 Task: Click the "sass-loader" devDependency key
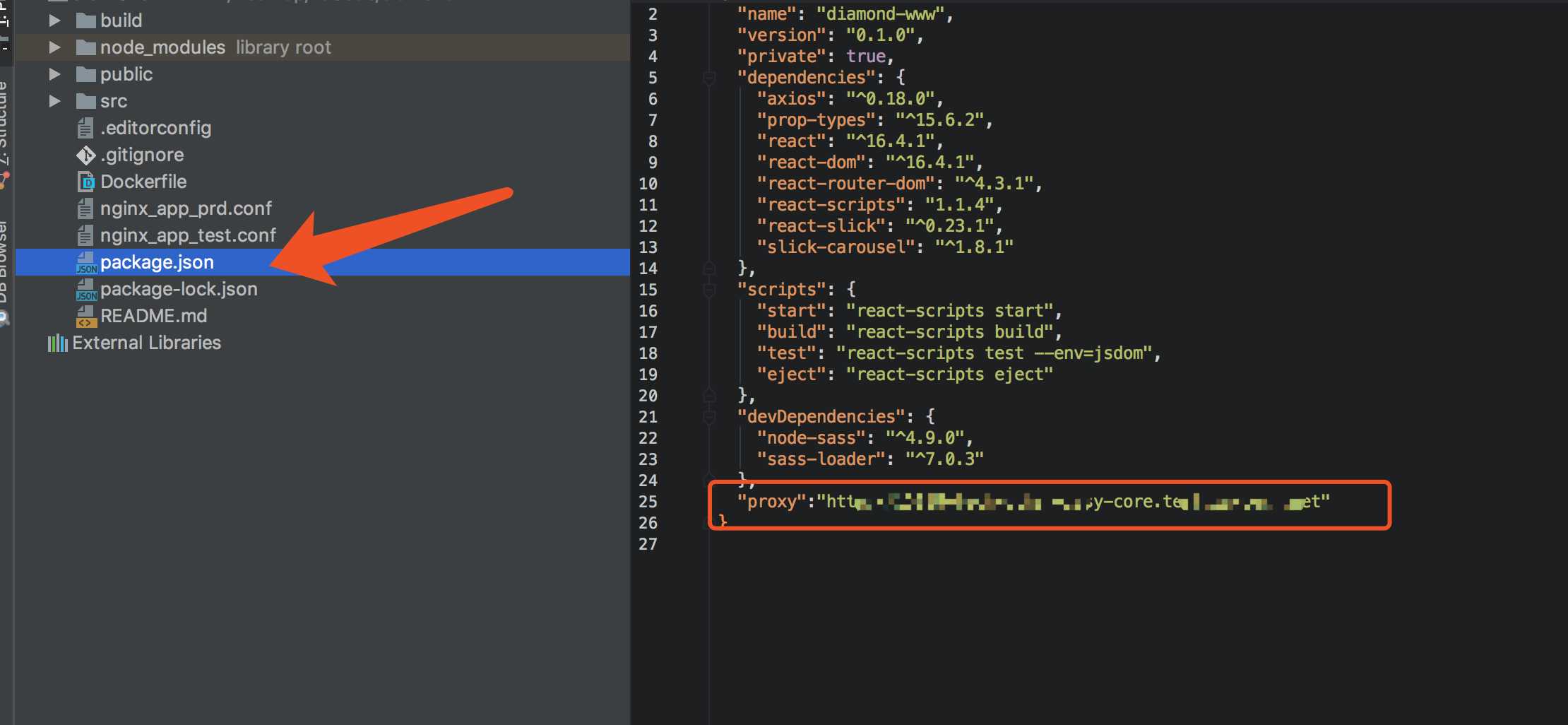[x=821, y=459]
